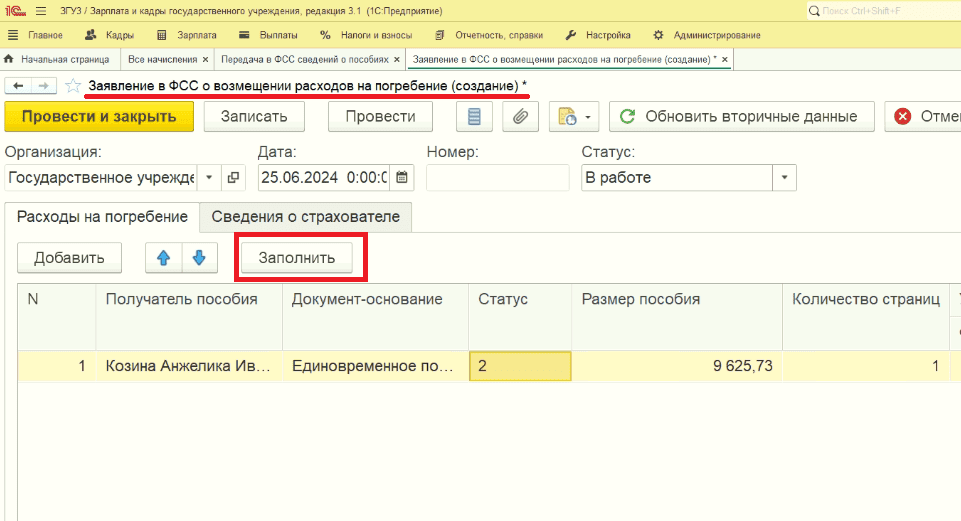
Task: Navigate forward with the right arrow
Action: click(x=44, y=86)
